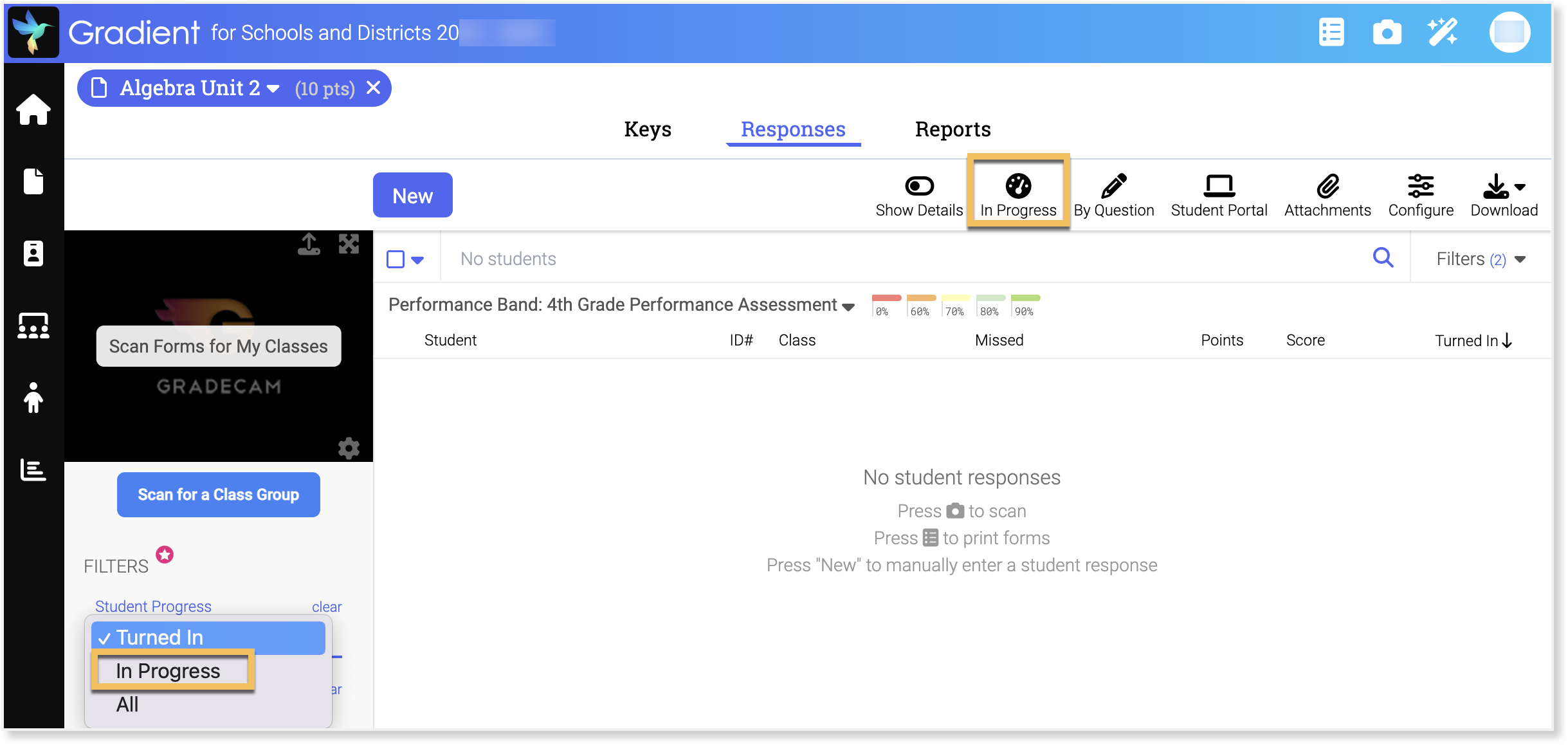1568x745 pixels.
Task: Expand the Performance Band dropdown
Action: 848,306
